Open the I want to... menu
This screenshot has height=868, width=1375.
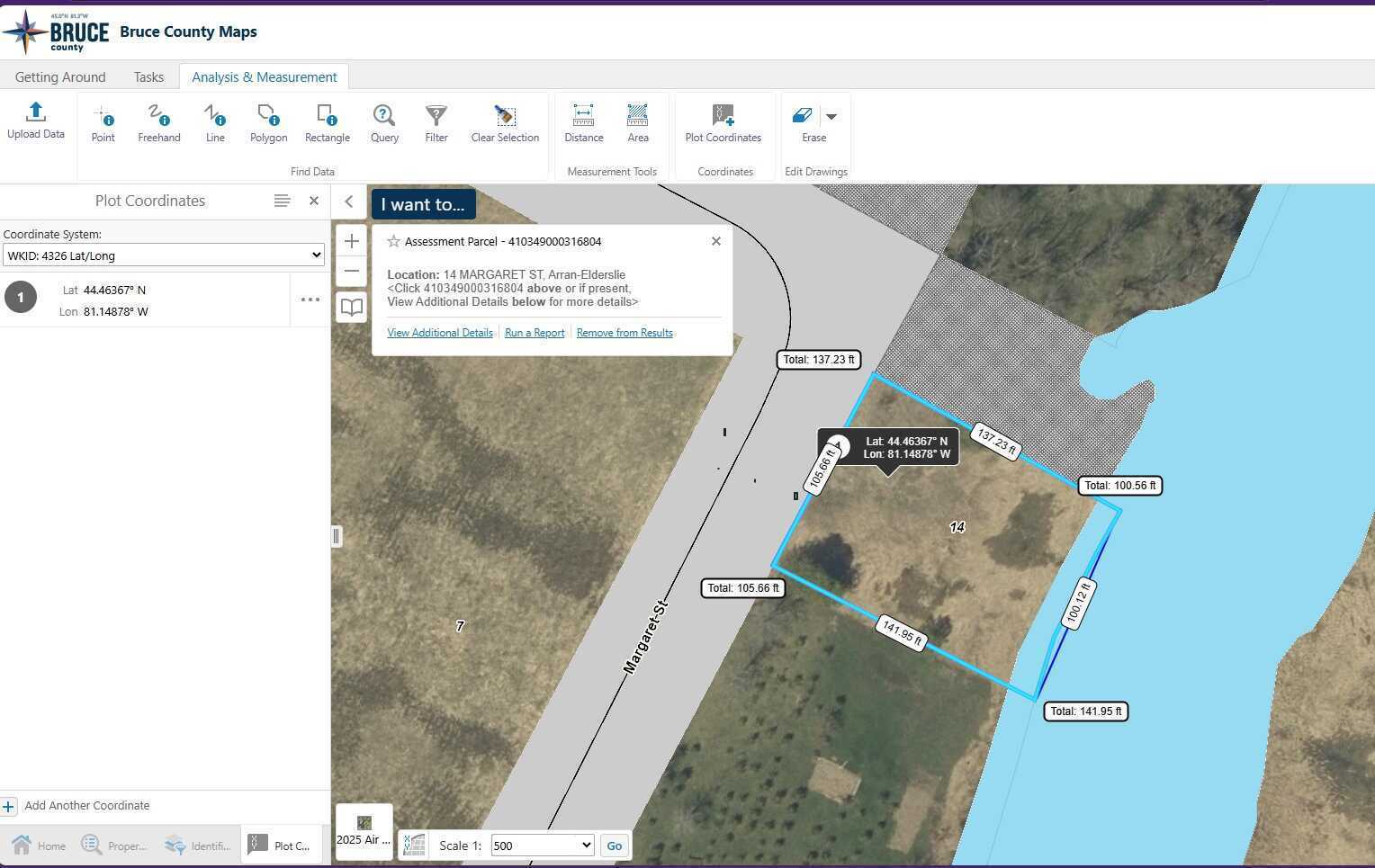[423, 204]
